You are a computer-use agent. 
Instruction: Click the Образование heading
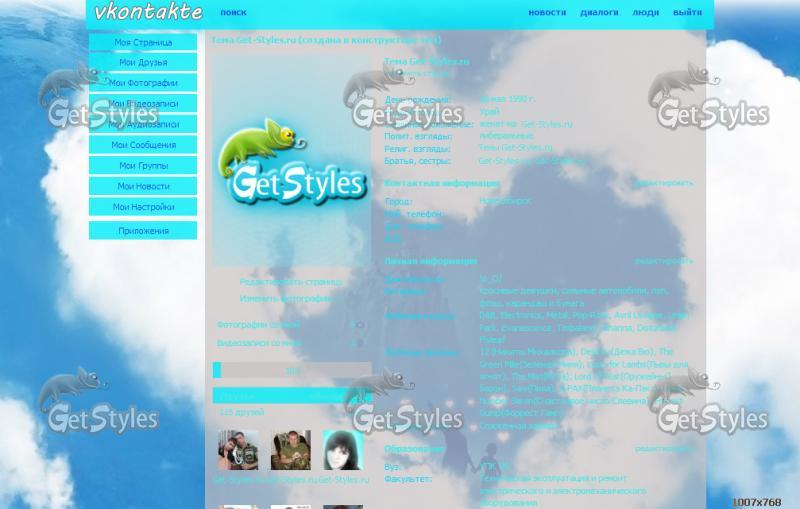pos(414,449)
